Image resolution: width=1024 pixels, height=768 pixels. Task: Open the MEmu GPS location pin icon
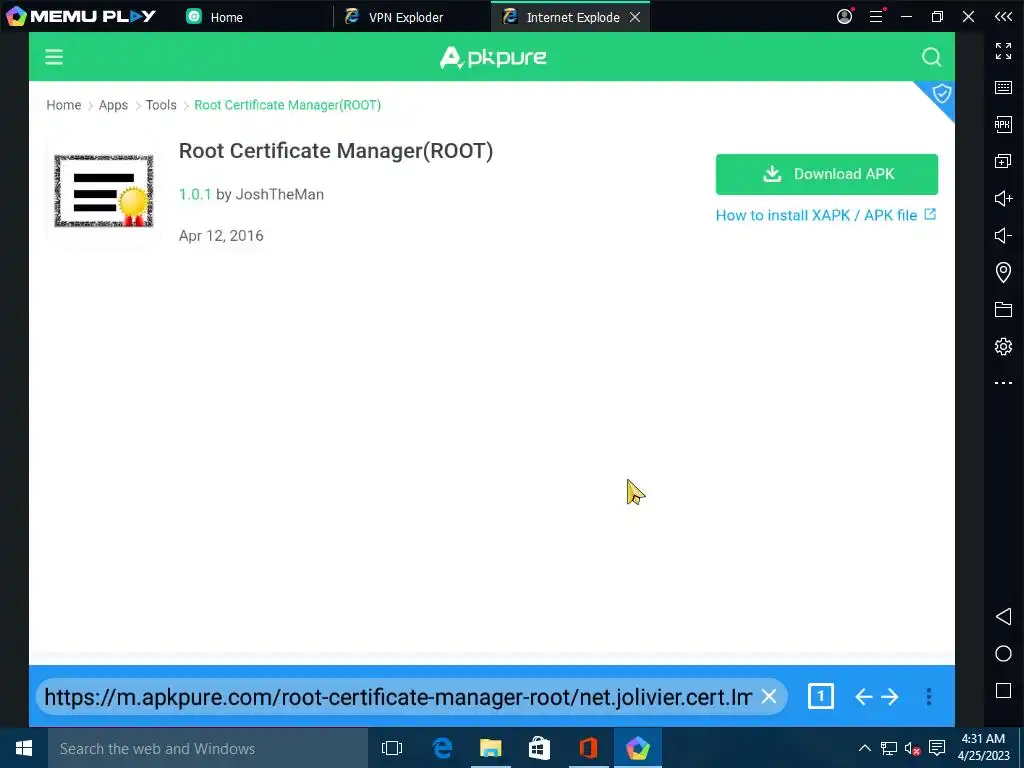(x=1003, y=272)
